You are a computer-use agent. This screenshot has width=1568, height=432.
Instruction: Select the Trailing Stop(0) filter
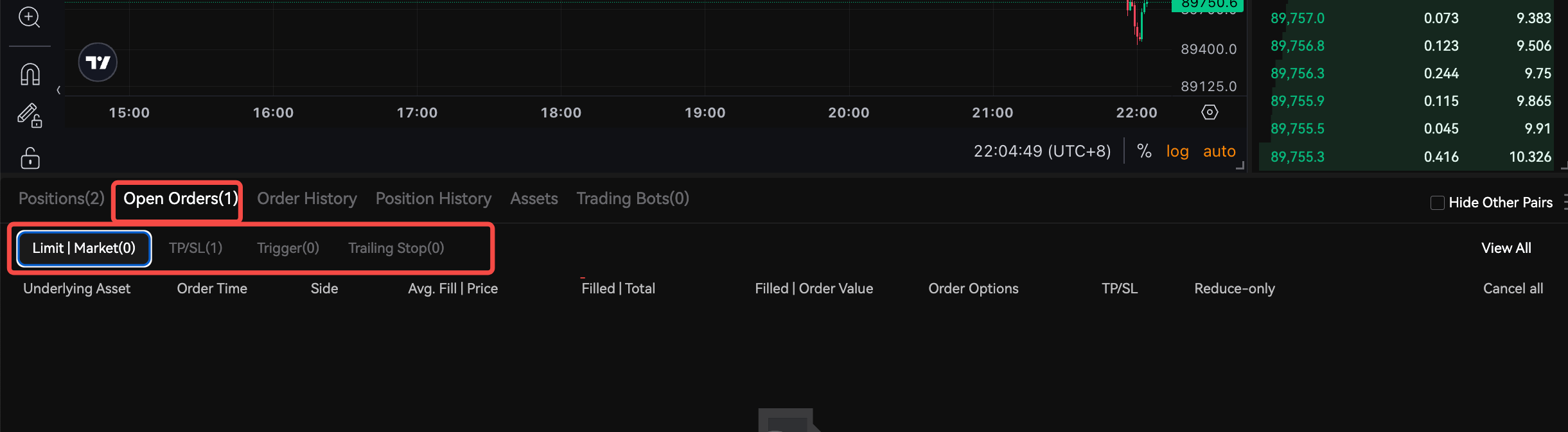click(x=396, y=248)
